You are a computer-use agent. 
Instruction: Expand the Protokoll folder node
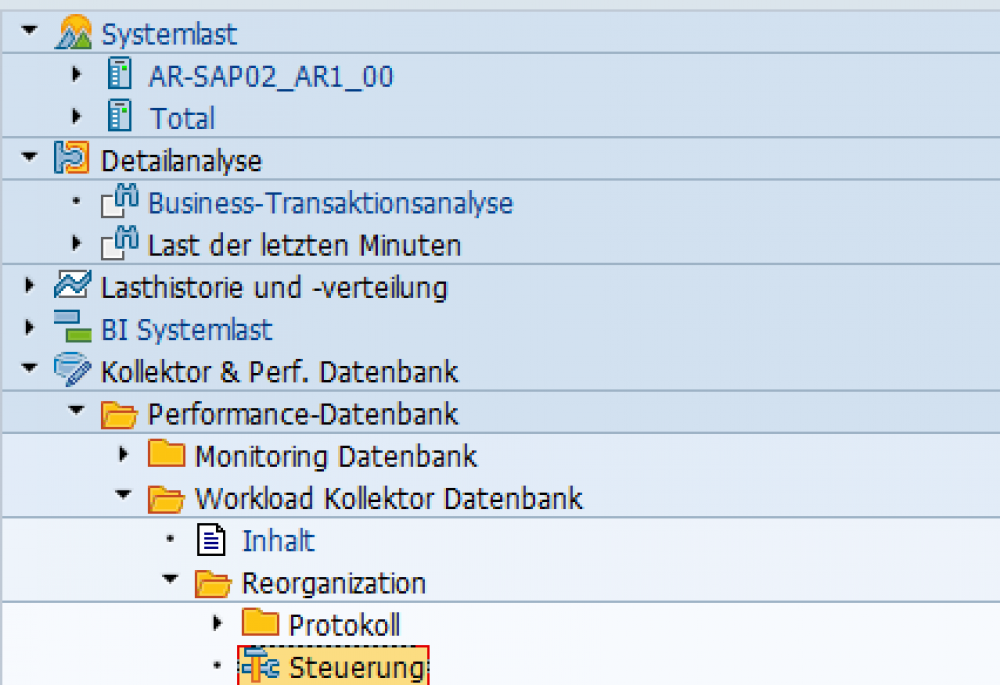(x=217, y=624)
